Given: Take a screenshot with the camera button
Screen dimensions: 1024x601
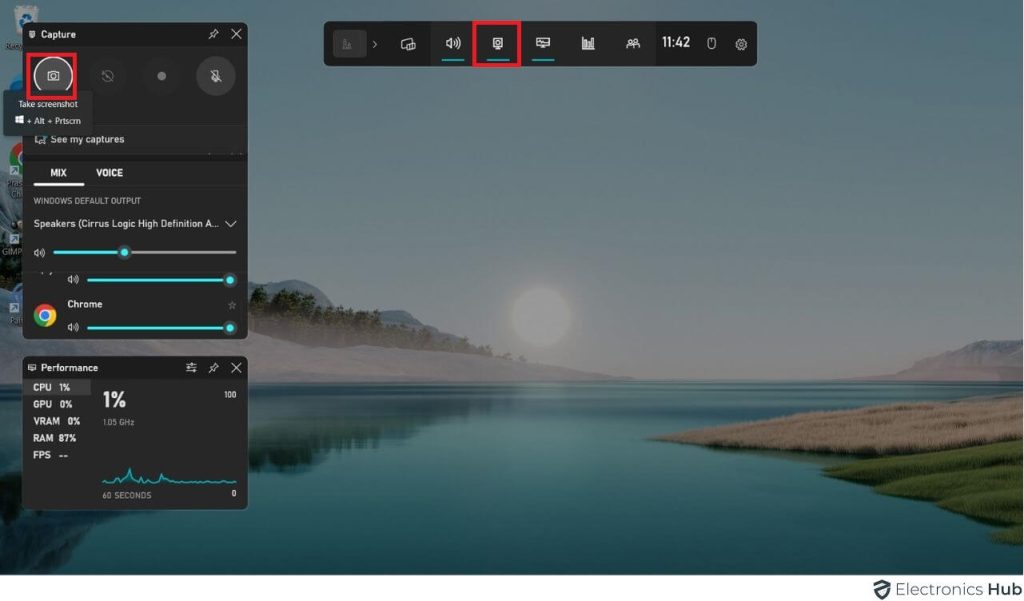Looking at the screenshot, I should pyautogui.click(x=51, y=76).
